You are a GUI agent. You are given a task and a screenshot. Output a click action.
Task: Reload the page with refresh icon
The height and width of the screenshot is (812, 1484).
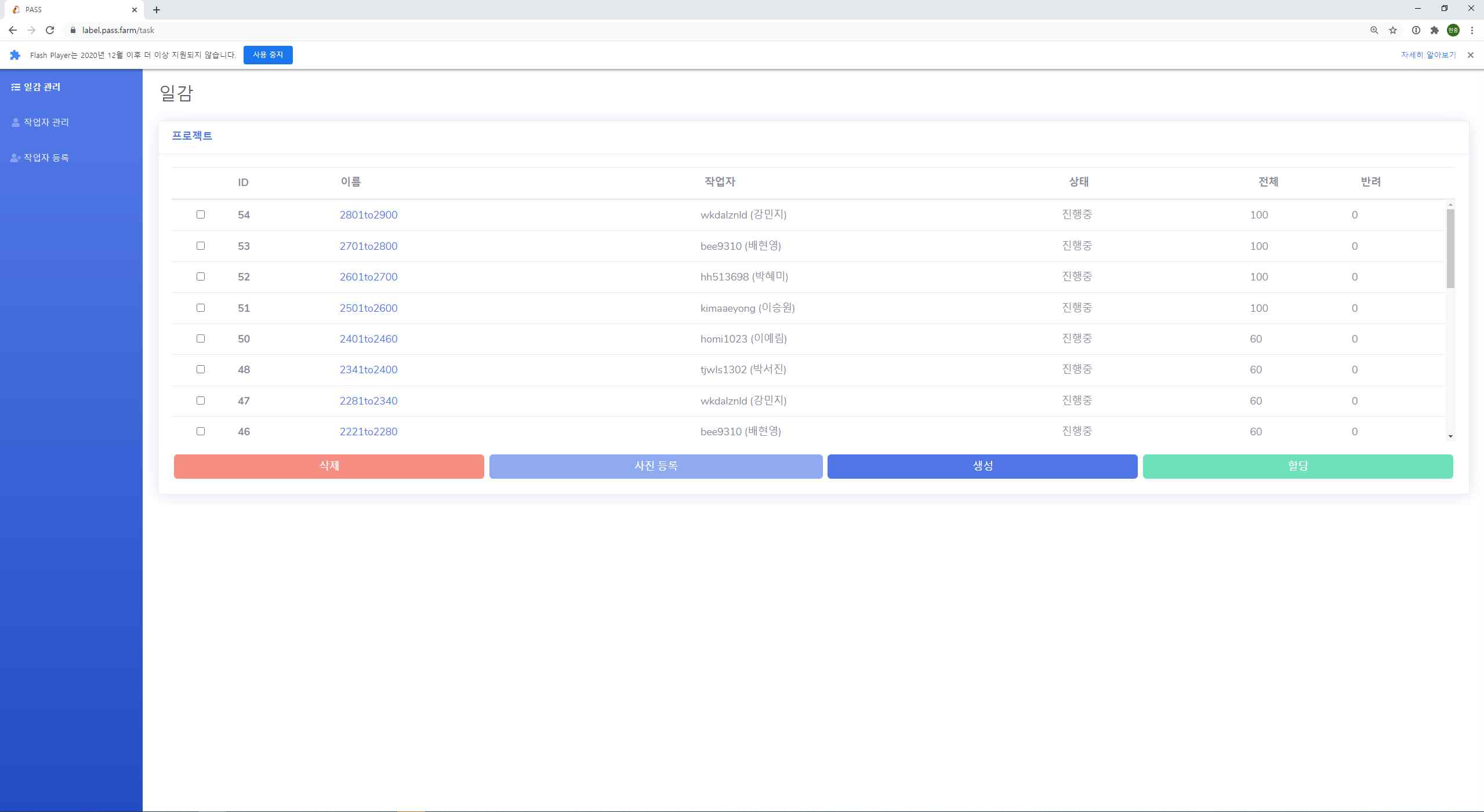pyautogui.click(x=50, y=30)
